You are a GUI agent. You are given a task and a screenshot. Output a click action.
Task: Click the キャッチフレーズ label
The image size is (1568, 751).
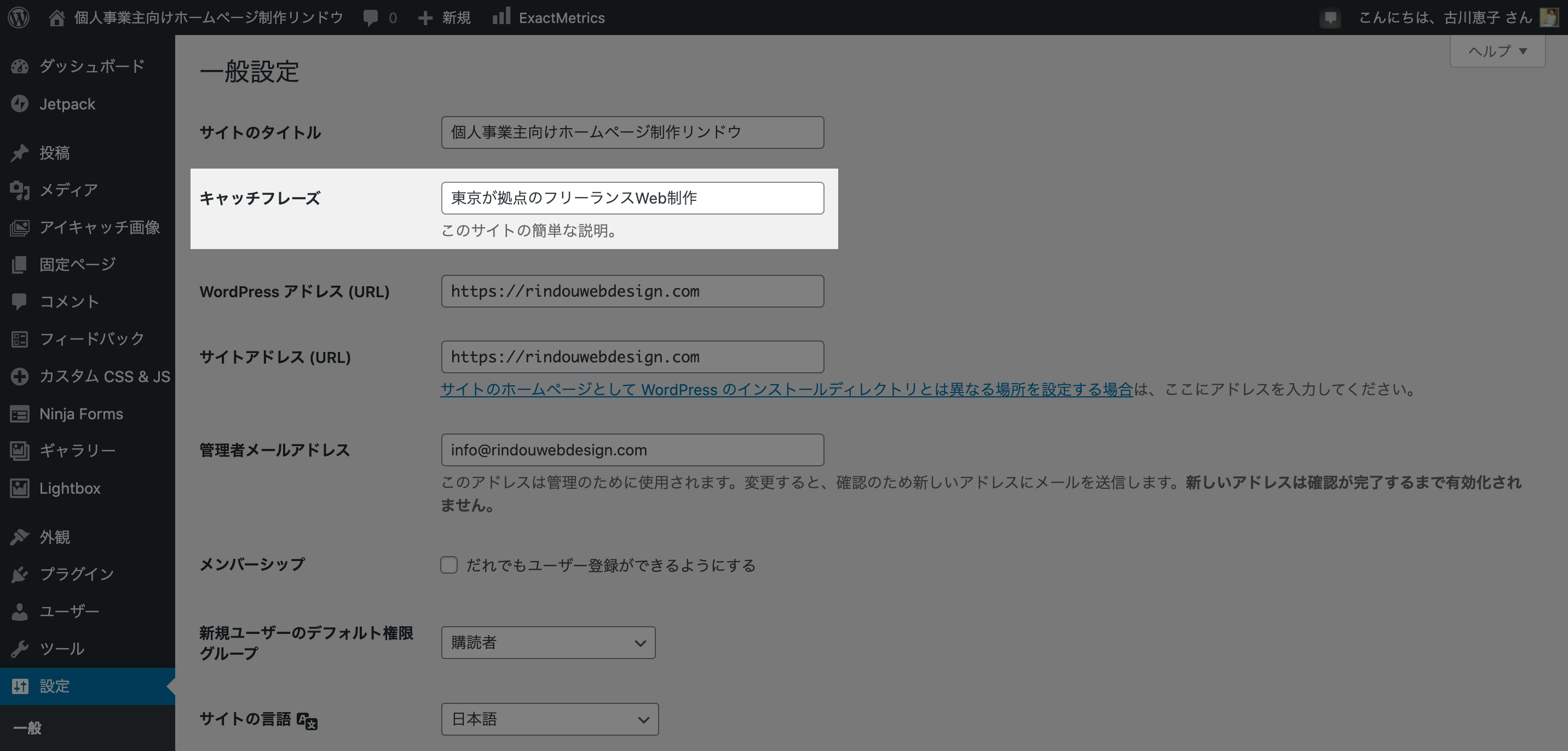(x=260, y=198)
